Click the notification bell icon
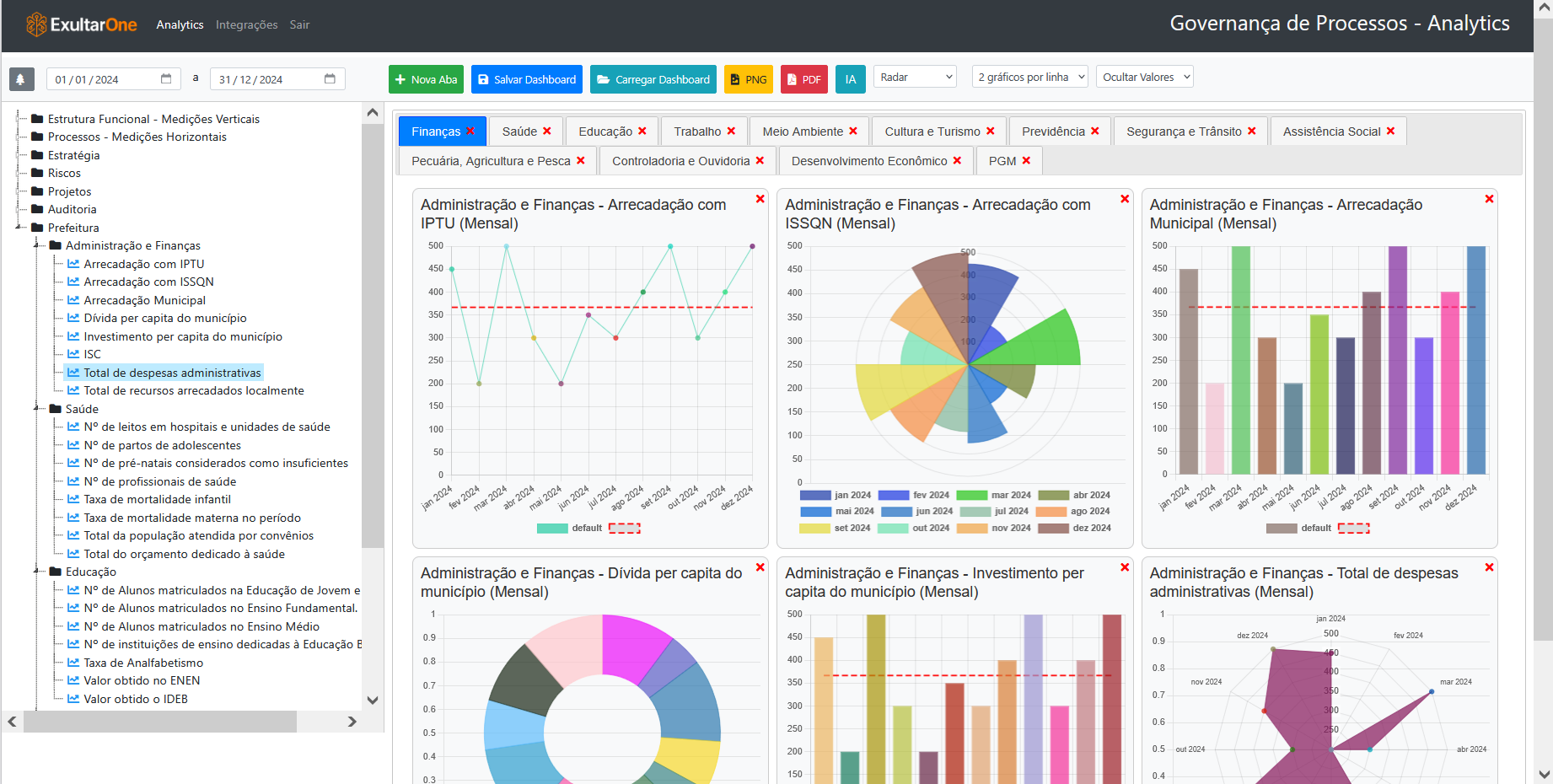The height and width of the screenshot is (784, 1553). [22, 79]
